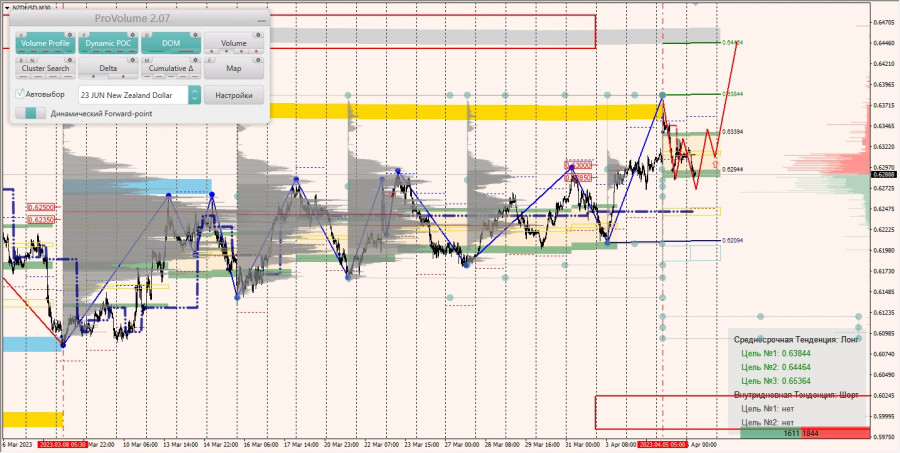900x453 pixels.
Task: Toggle the Volume Profile indicator
Action: pyautogui.click(x=45, y=44)
